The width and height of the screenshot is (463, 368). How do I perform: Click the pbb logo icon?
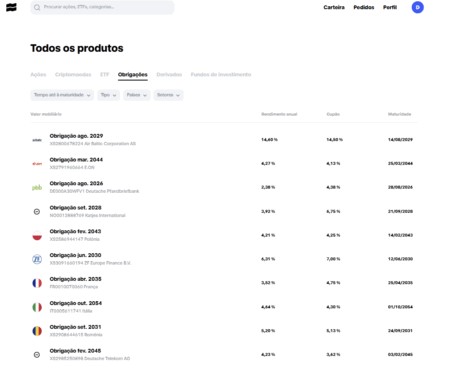[37, 188]
